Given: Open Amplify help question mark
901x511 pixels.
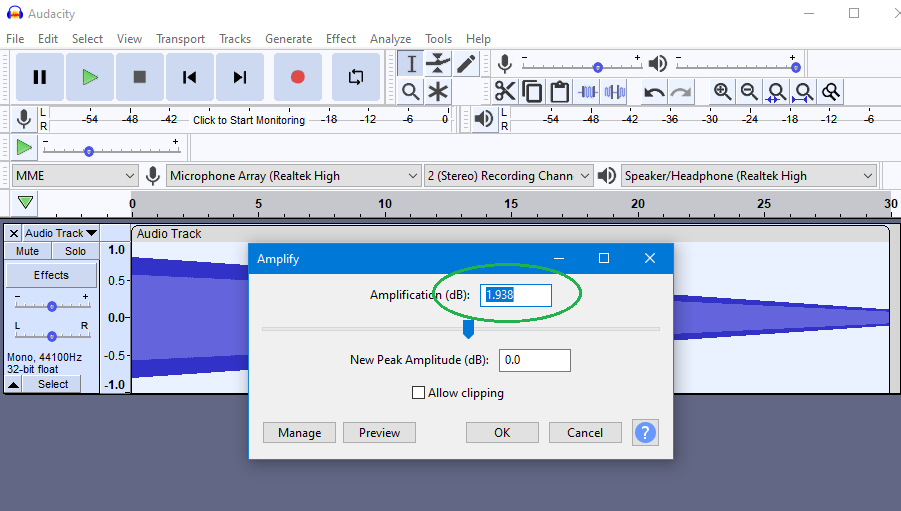Looking at the screenshot, I should 645,432.
